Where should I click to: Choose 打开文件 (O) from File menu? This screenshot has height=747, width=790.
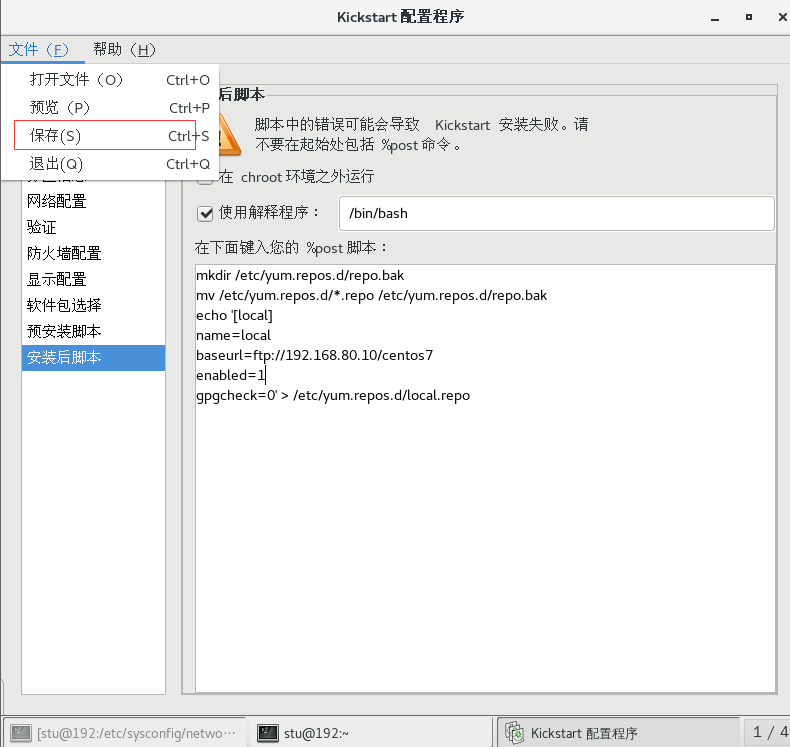(x=110, y=80)
